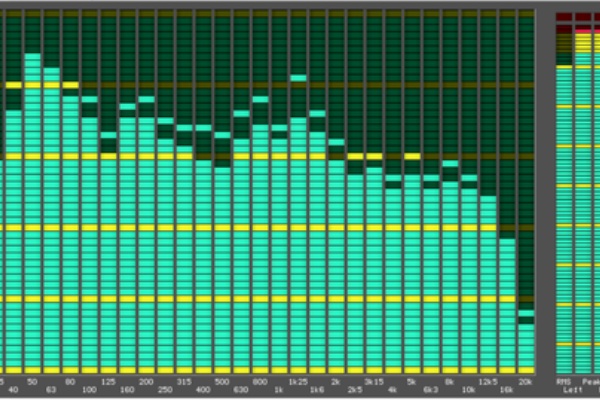This screenshot has width=600, height=400.
Task: Click the red clip indicator atop the RMS meter
Action: click(x=564, y=18)
